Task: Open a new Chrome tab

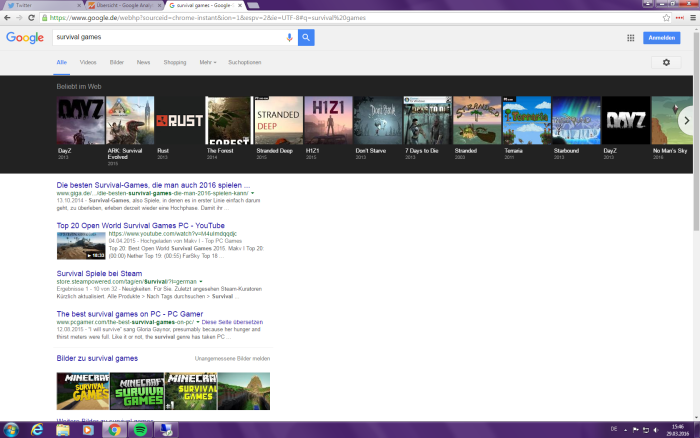Action: (253, 5)
